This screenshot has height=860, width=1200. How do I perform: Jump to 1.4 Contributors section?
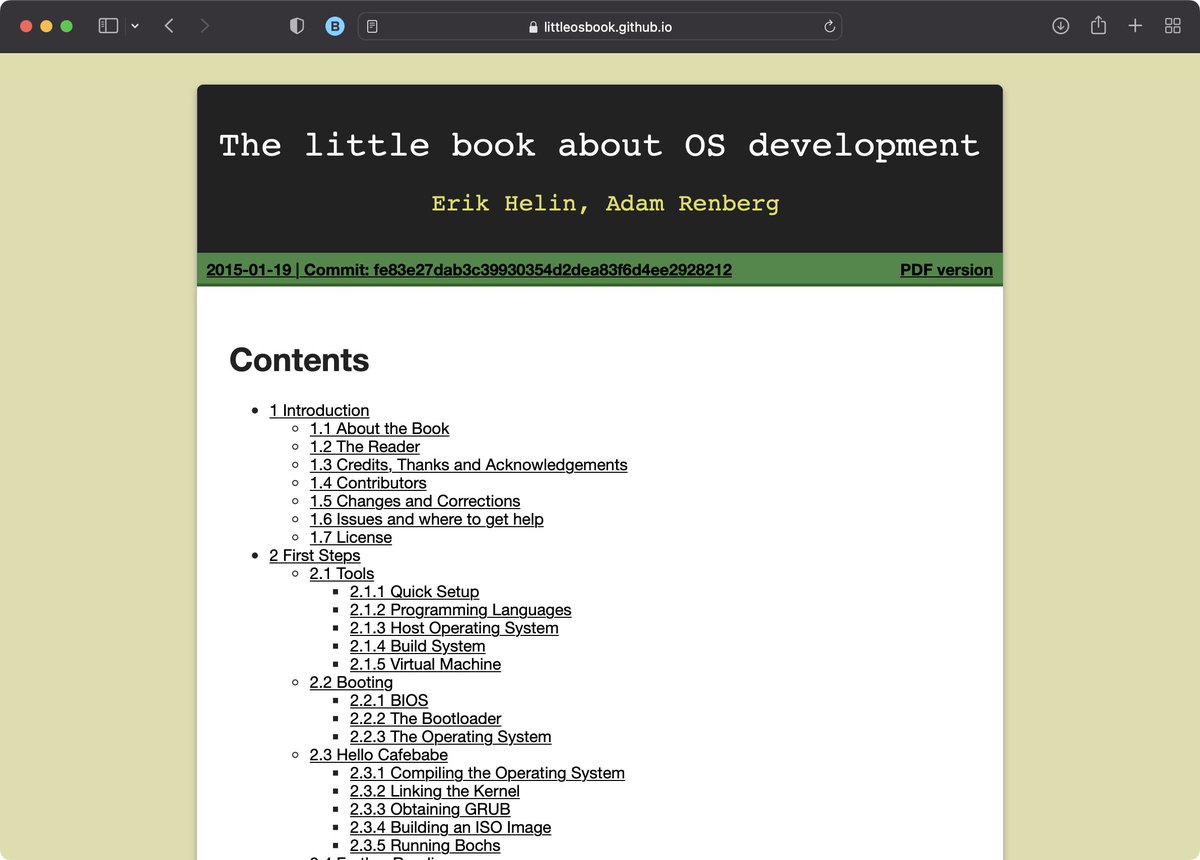point(368,483)
